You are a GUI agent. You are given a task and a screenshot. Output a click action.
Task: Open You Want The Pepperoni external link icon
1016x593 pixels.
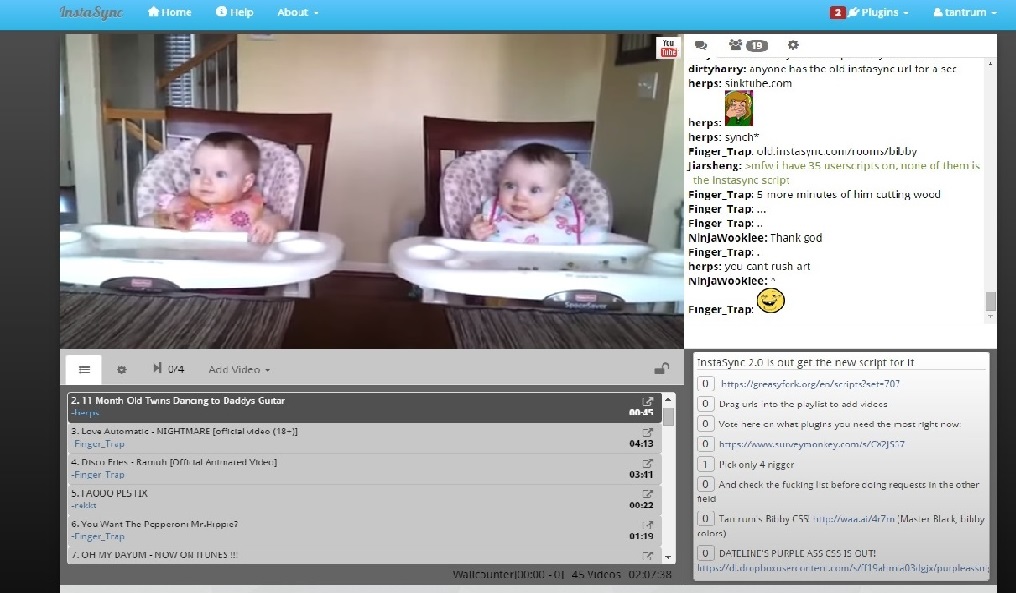[647, 525]
